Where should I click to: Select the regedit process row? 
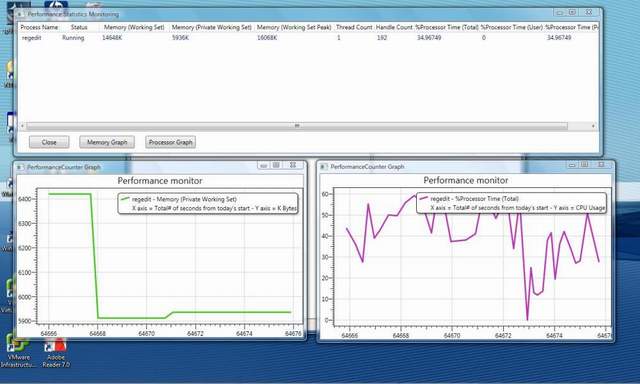(x=308, y=38)
